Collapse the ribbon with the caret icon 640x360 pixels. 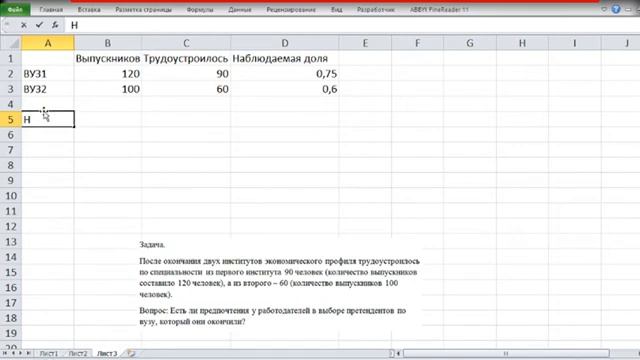pos(604,9)
